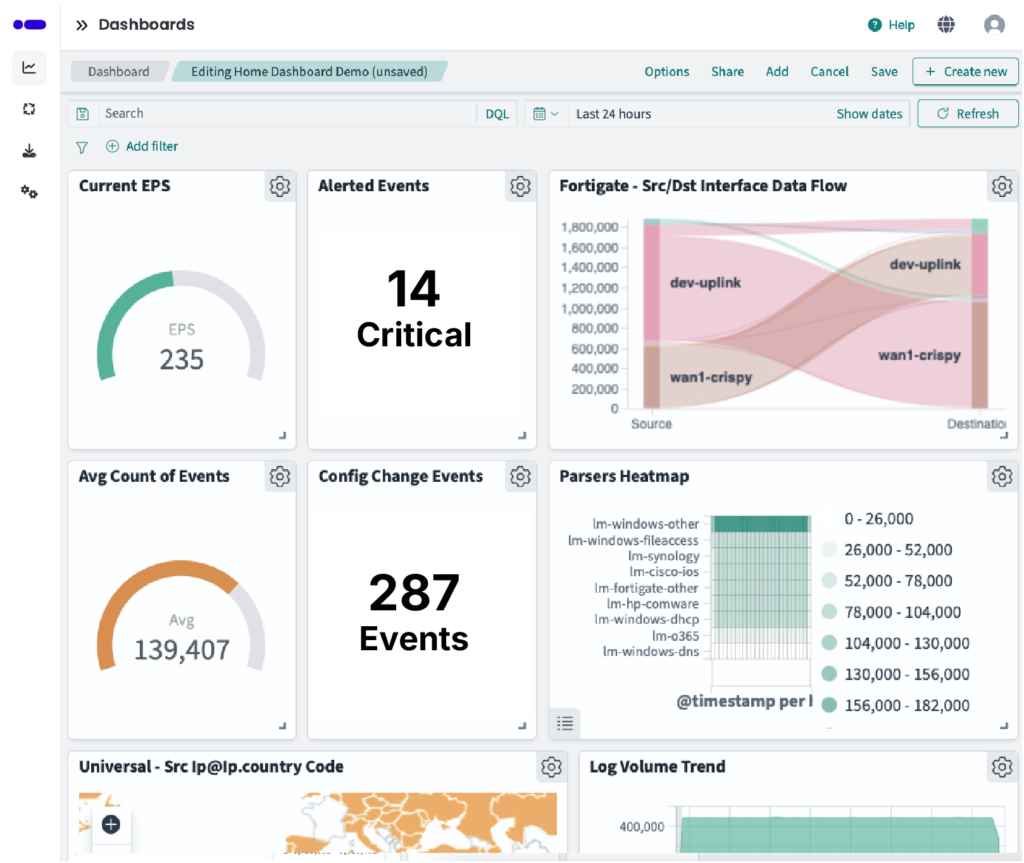This screenshot has height=863, width=1024.
Task: Click Config Change Events resize handle
Action: tap(522, 726)
